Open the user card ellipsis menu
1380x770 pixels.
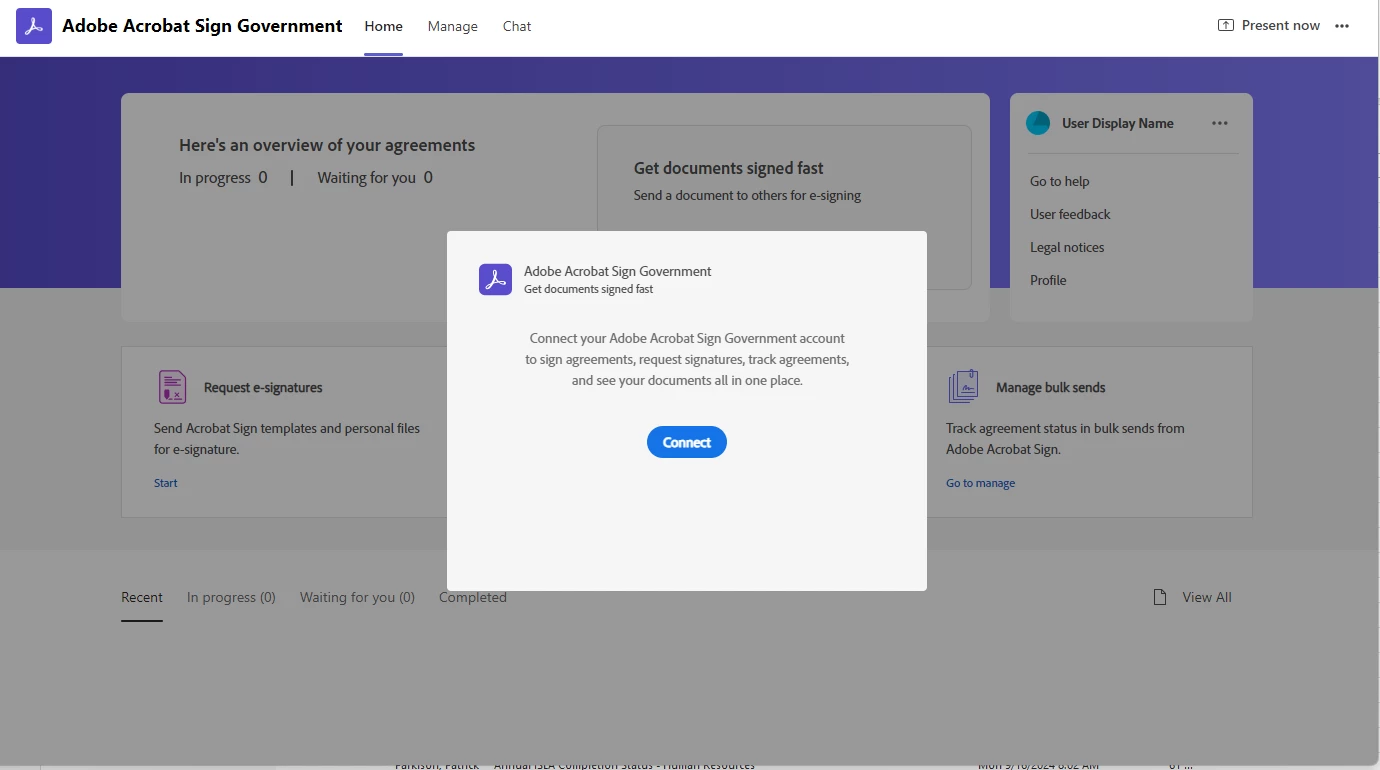pos(1220,123)
